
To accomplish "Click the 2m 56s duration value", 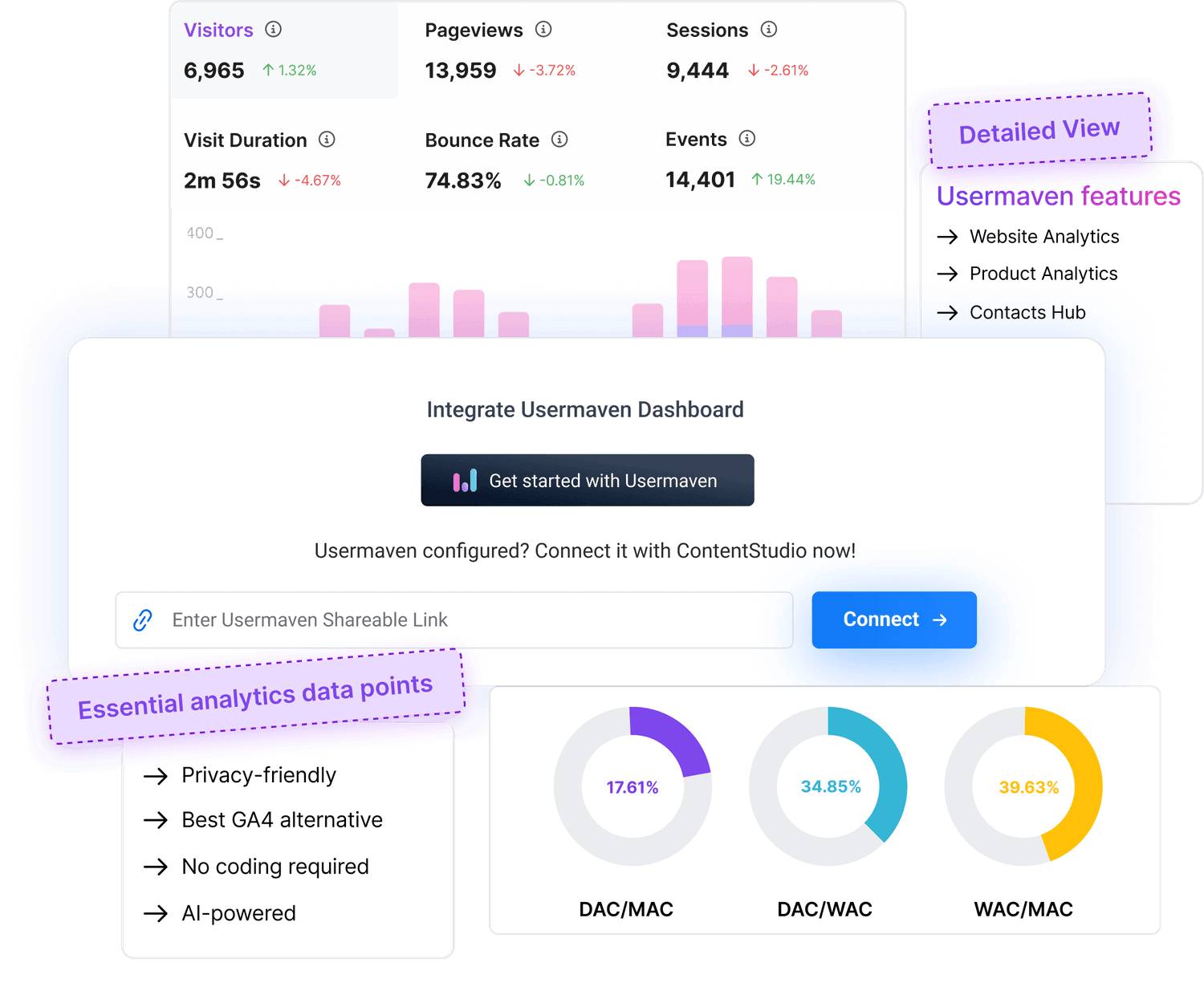I will pyautogui.click(x=222, y=181).
